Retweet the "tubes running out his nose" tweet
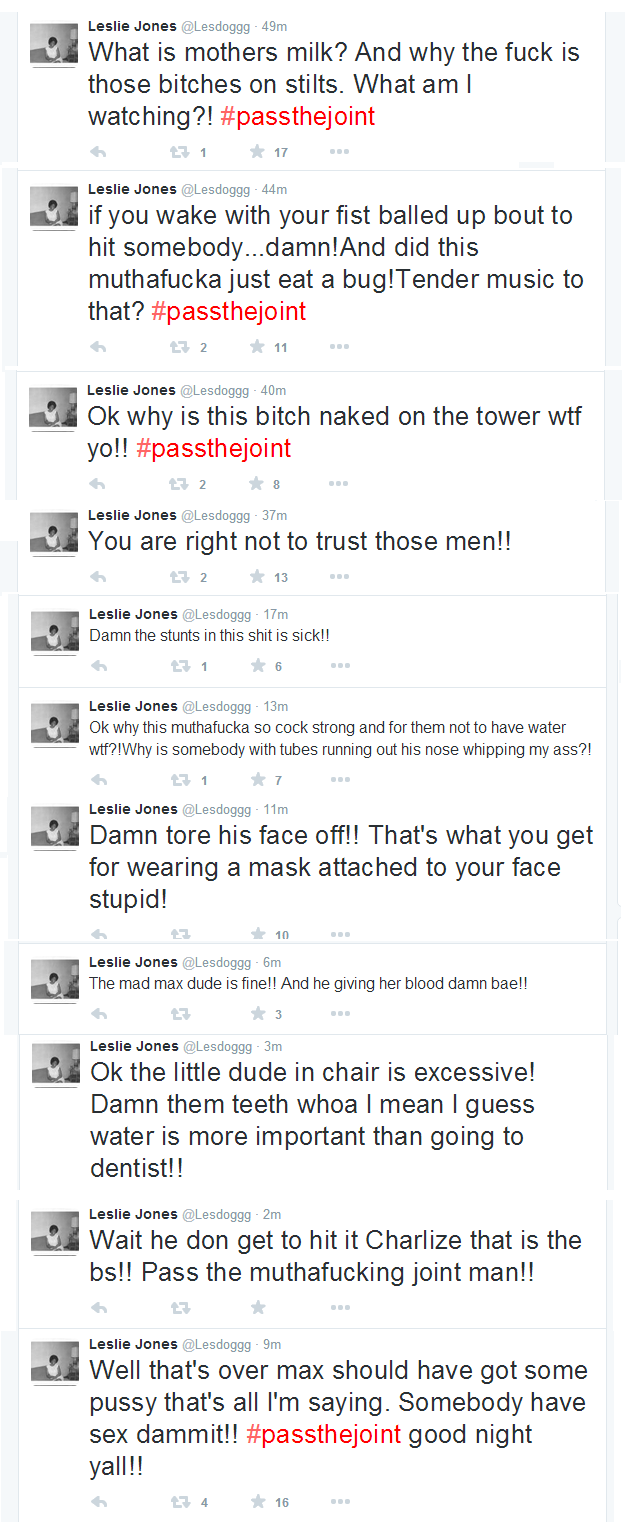628x1522 pixels. point(180,780)
